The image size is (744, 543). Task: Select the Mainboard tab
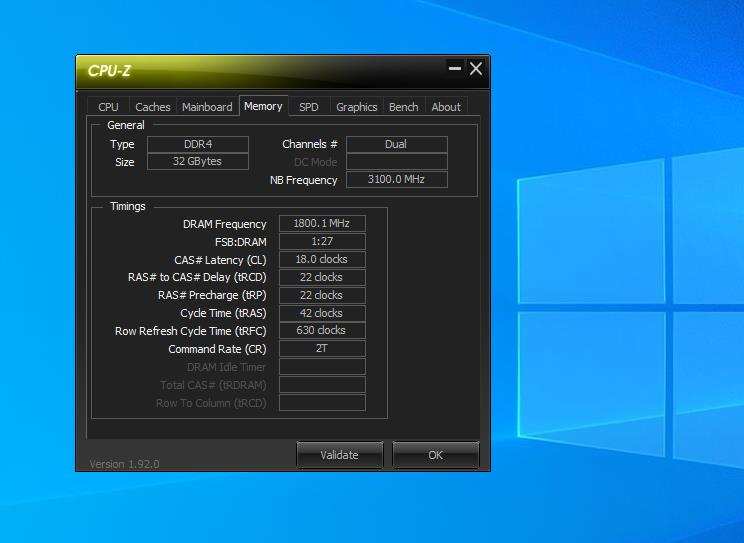click(207, 107)
